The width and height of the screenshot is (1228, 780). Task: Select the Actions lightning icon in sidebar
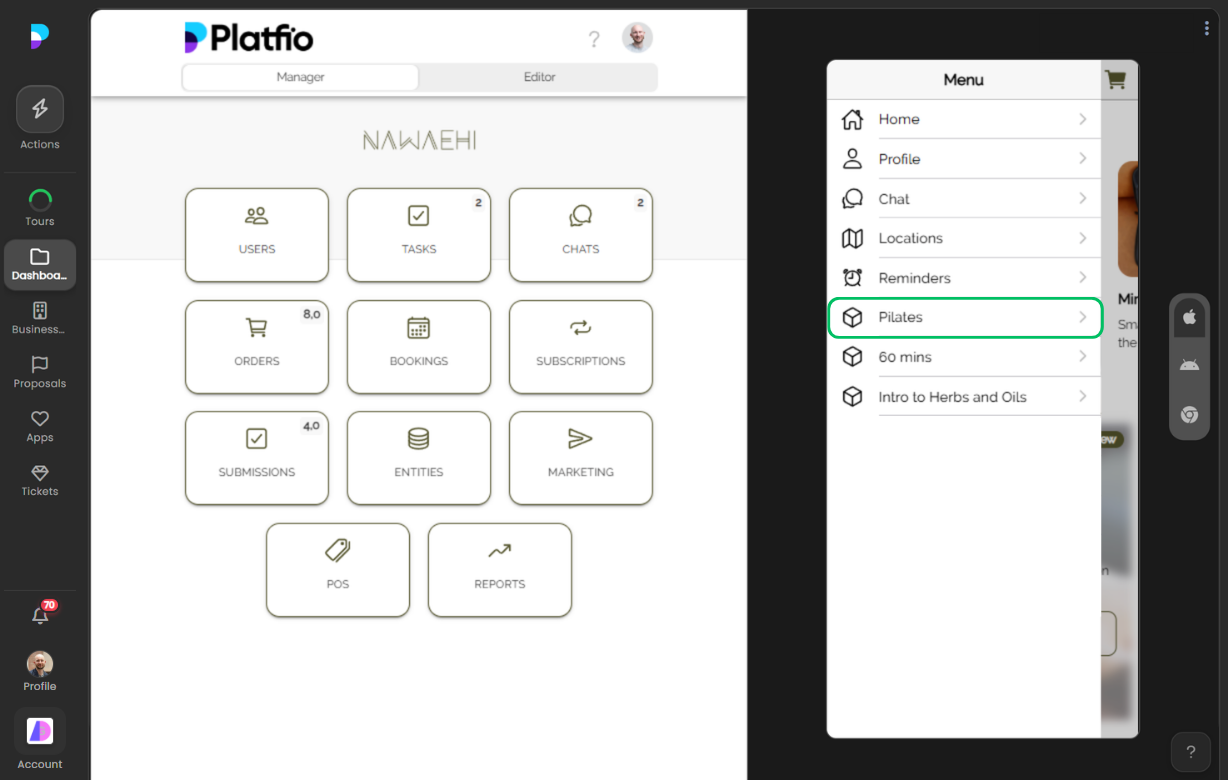[x=40, y=108]
